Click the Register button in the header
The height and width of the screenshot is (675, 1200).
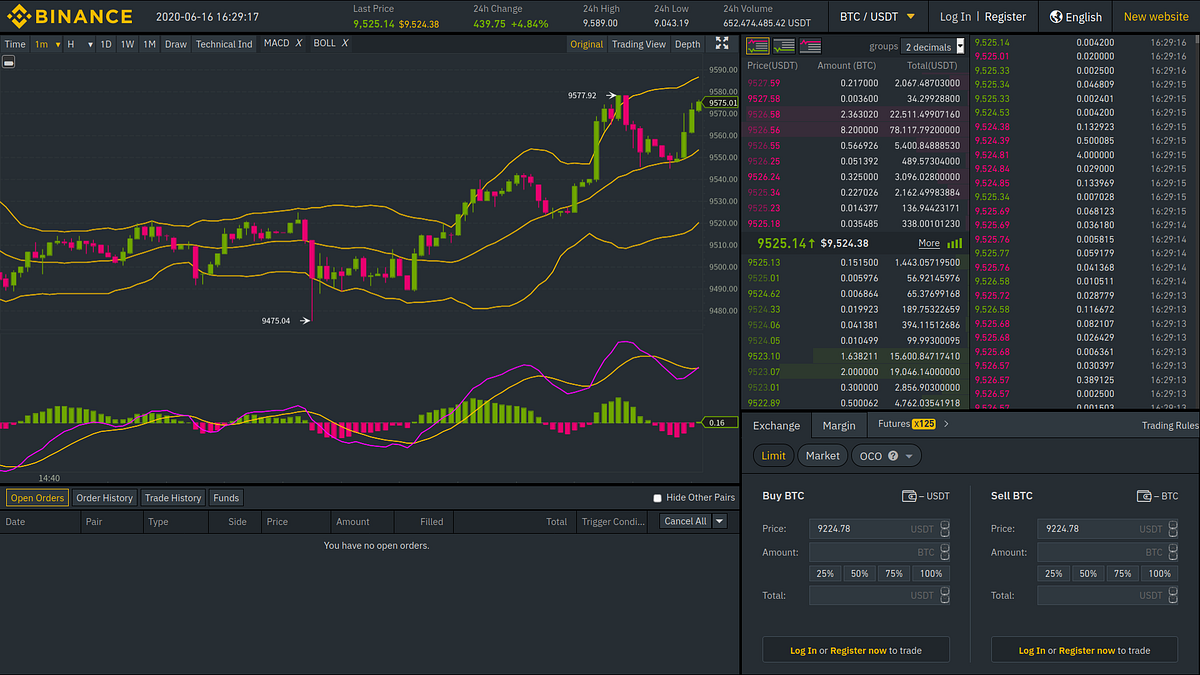(x=1004, y=16)
